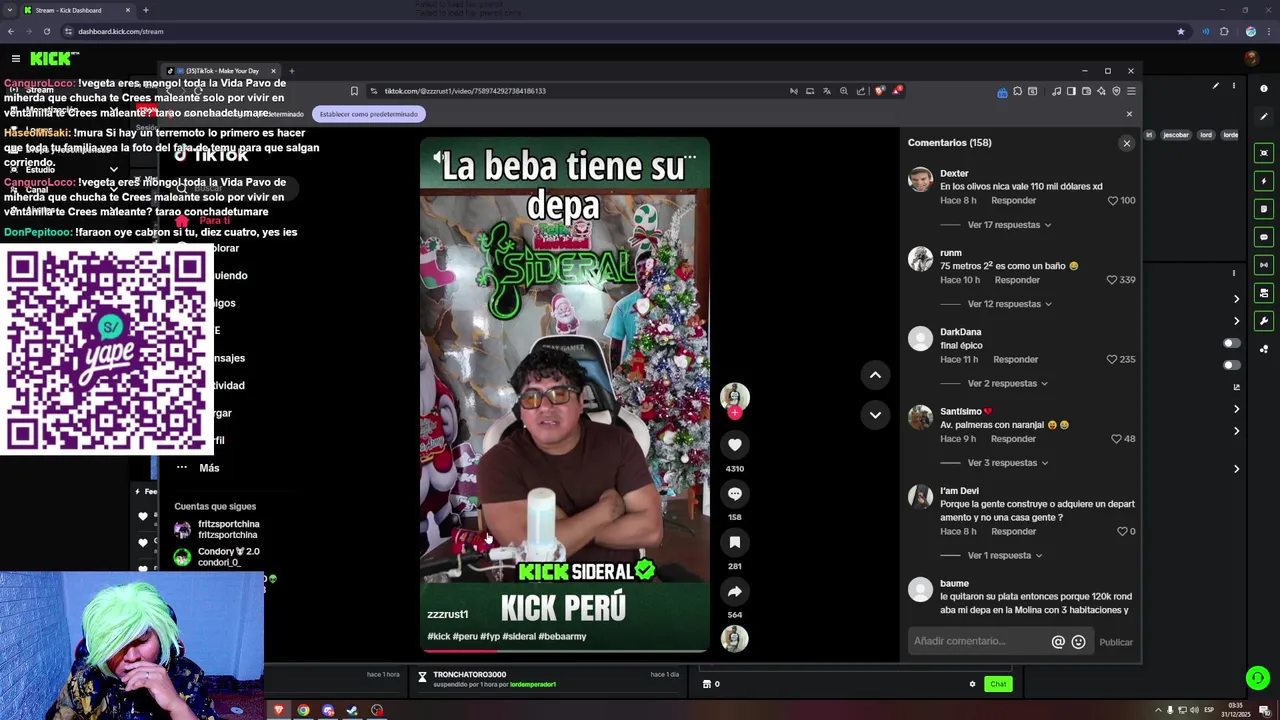Expand Ver 3 respuestas under Santisimo
1280x720 pixels.
(1007, 463)
